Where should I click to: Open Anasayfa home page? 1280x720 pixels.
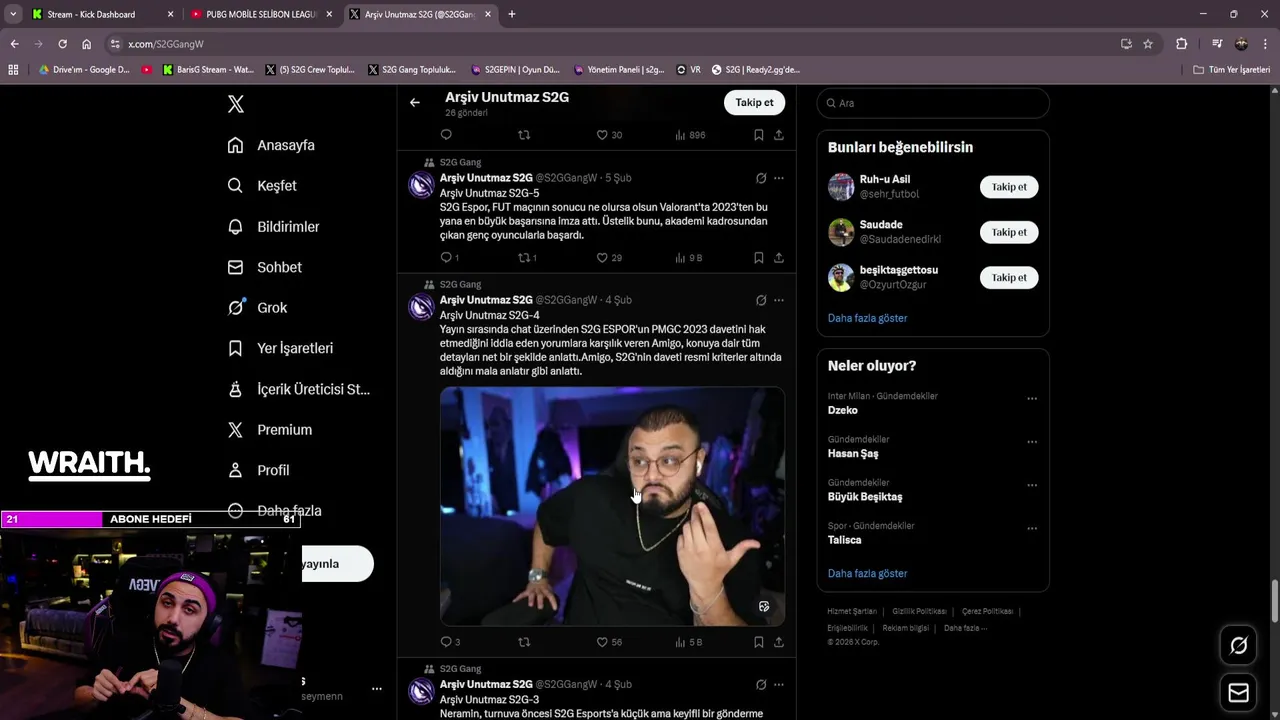pos(271,145)
